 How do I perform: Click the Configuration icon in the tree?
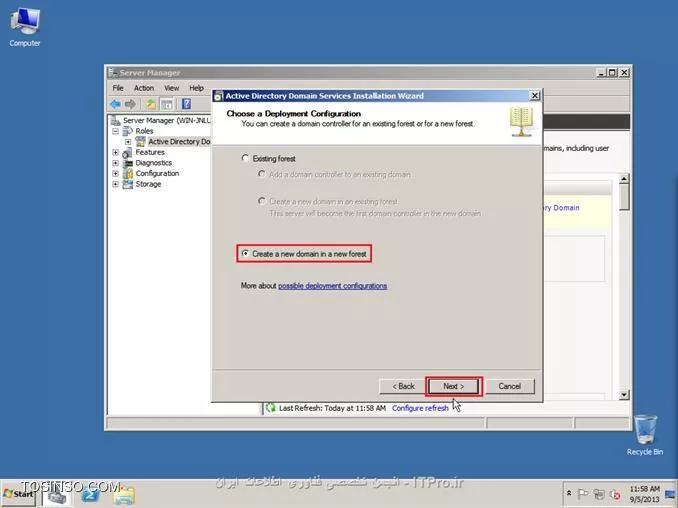tap(128, 173)
